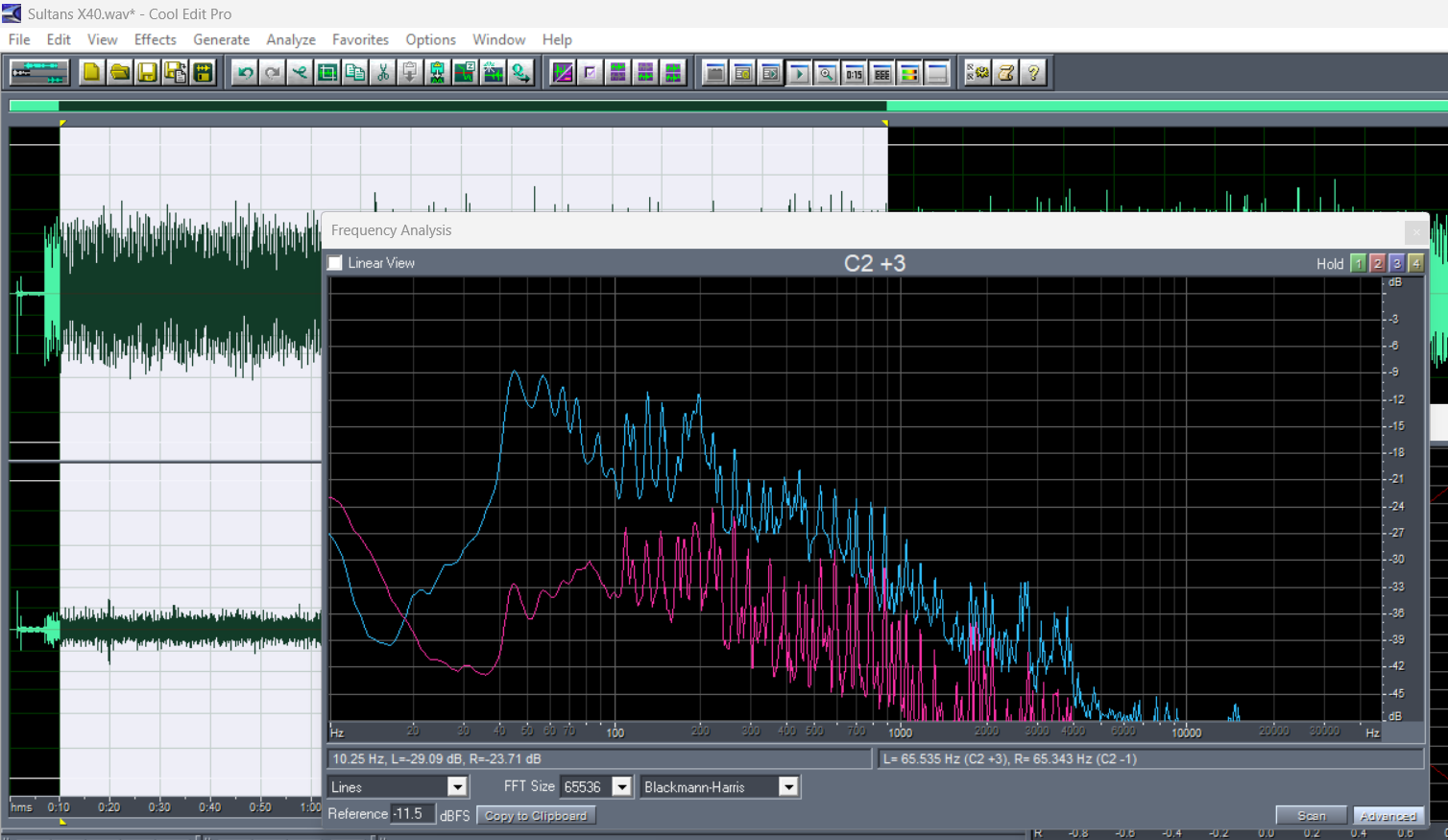Toggle Hold button 1 (green)
This screenshot has width=1448, height=840.
1358,263
